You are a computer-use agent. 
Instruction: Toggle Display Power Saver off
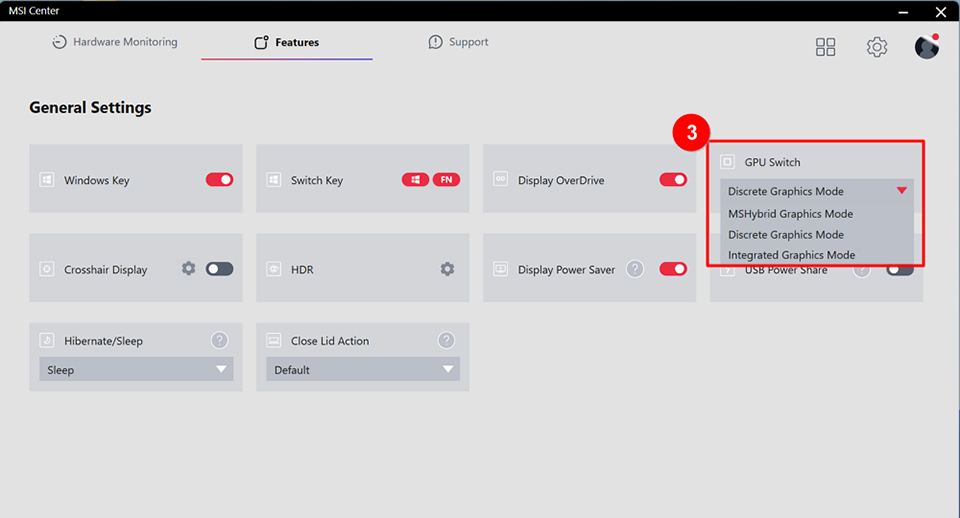click(673, 269)
